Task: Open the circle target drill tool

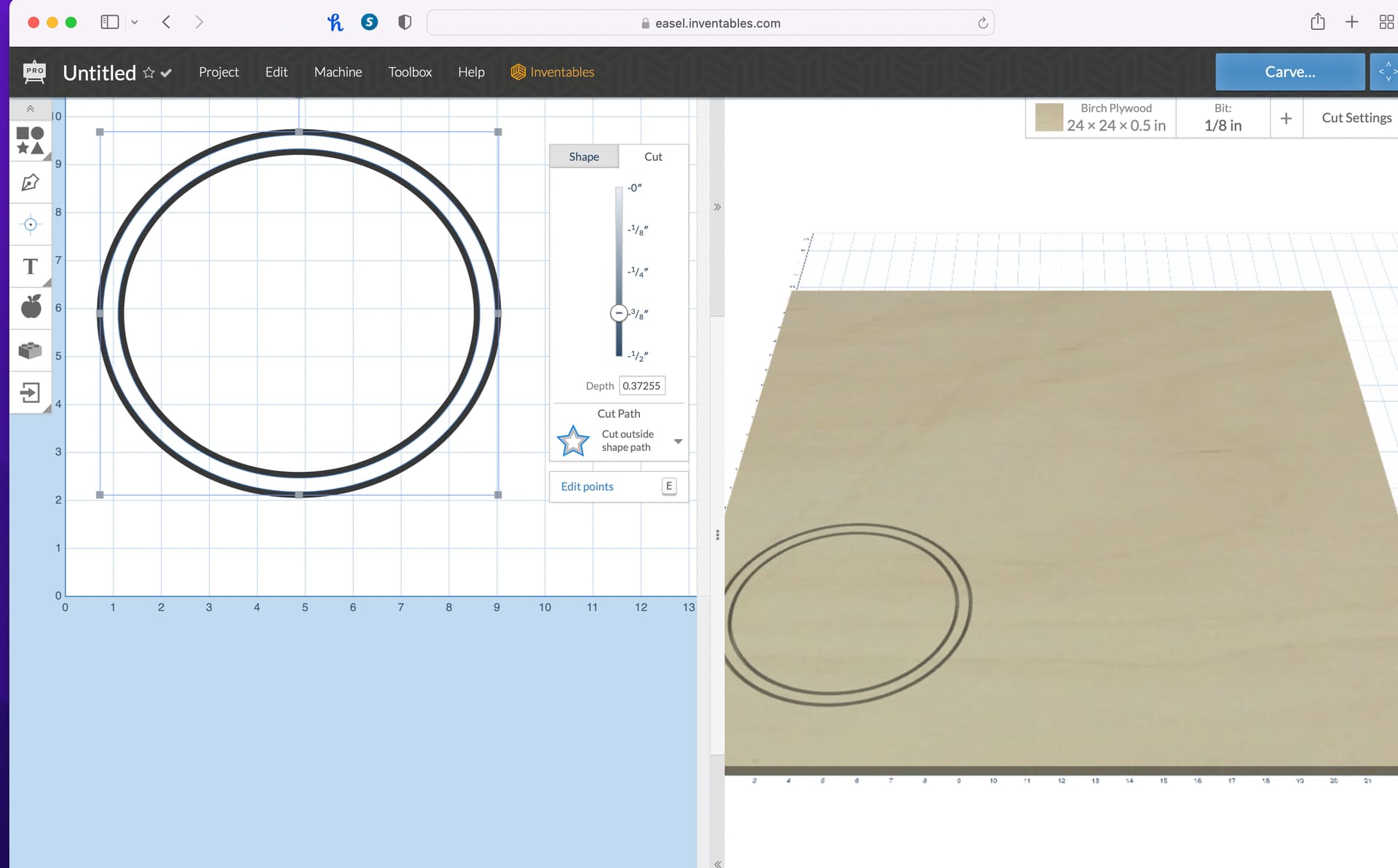Action: click(30, 224)
